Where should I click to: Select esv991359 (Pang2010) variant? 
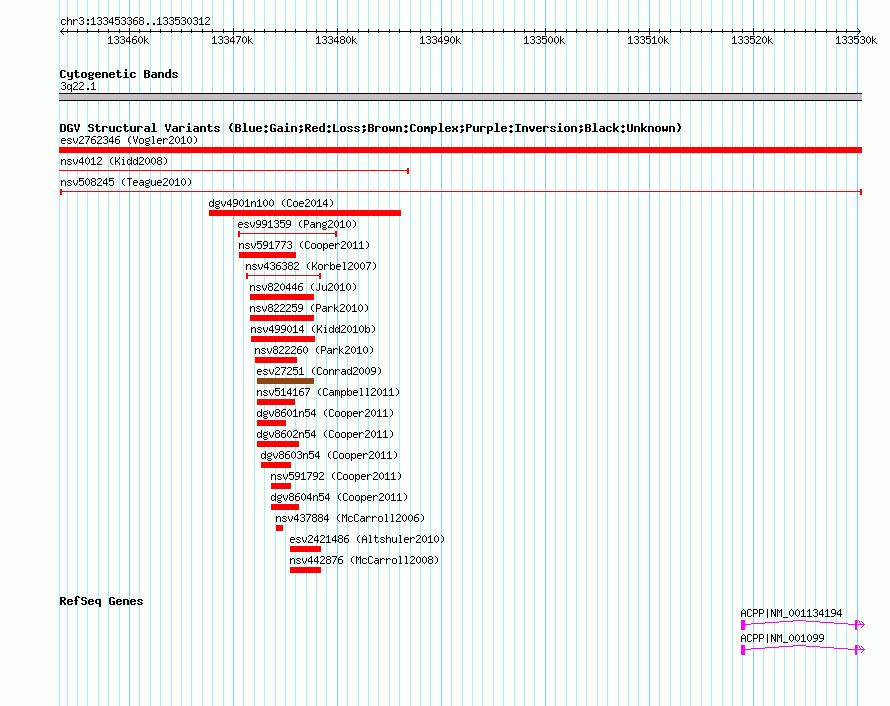coord(297,224)
